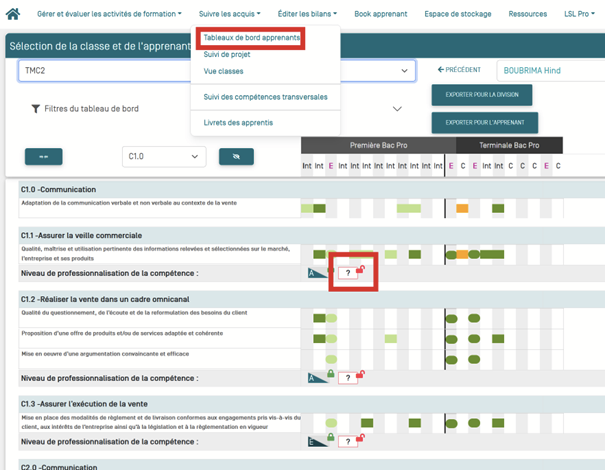Click the red unlock icon in C1.3 row

tap(361, 436)
